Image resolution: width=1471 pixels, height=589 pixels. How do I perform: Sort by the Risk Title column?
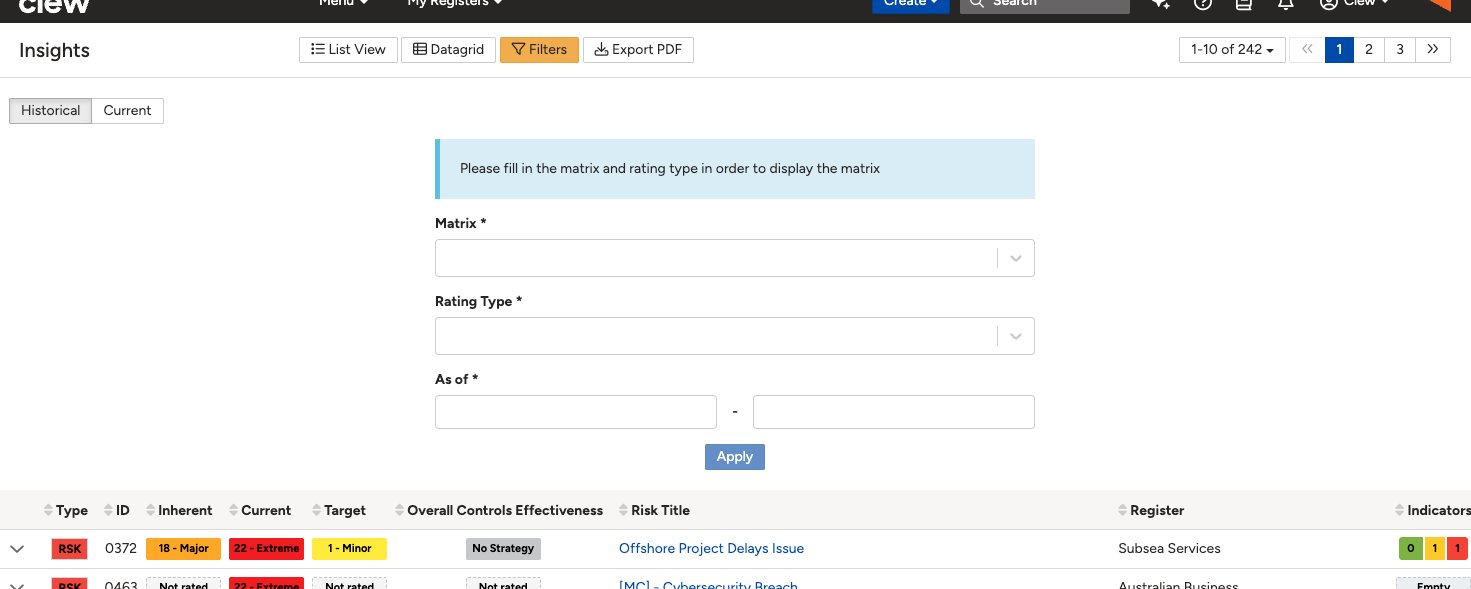654,510
